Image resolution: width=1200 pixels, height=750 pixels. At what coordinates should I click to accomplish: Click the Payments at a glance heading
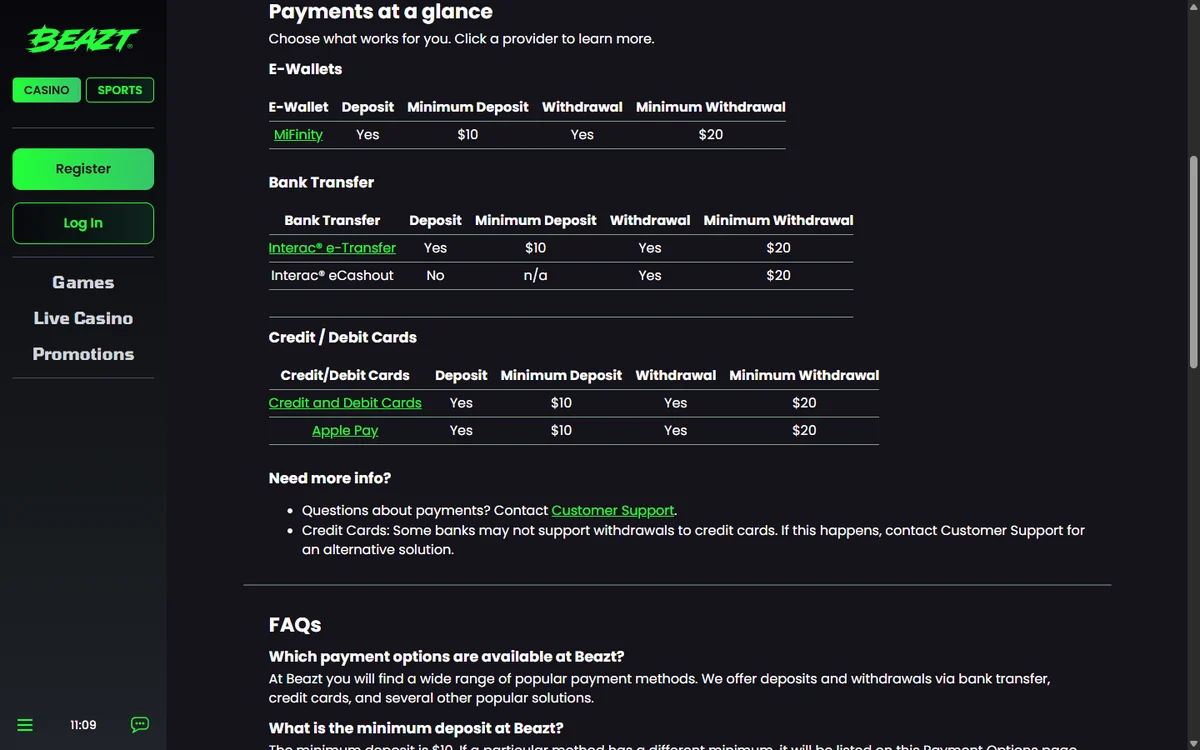point(381,12)
